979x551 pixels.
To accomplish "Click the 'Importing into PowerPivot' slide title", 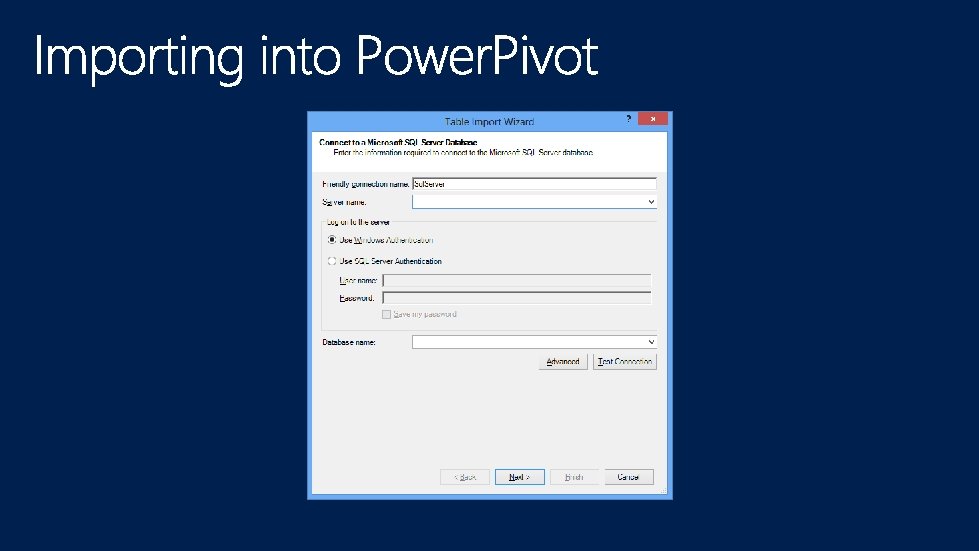I will [x=316, y=57].
